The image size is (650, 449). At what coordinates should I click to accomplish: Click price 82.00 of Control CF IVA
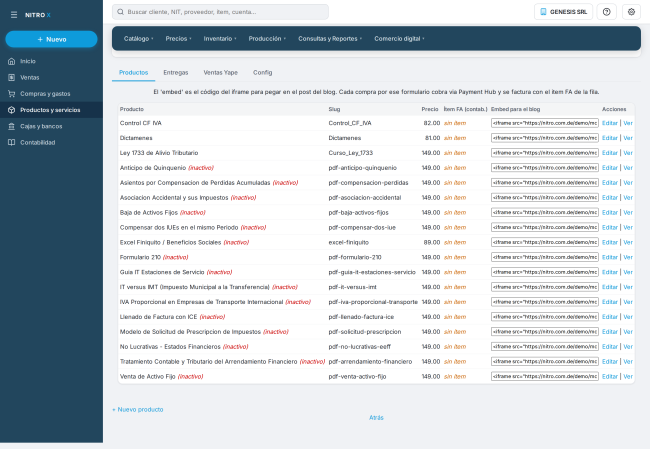pos(432,123)
